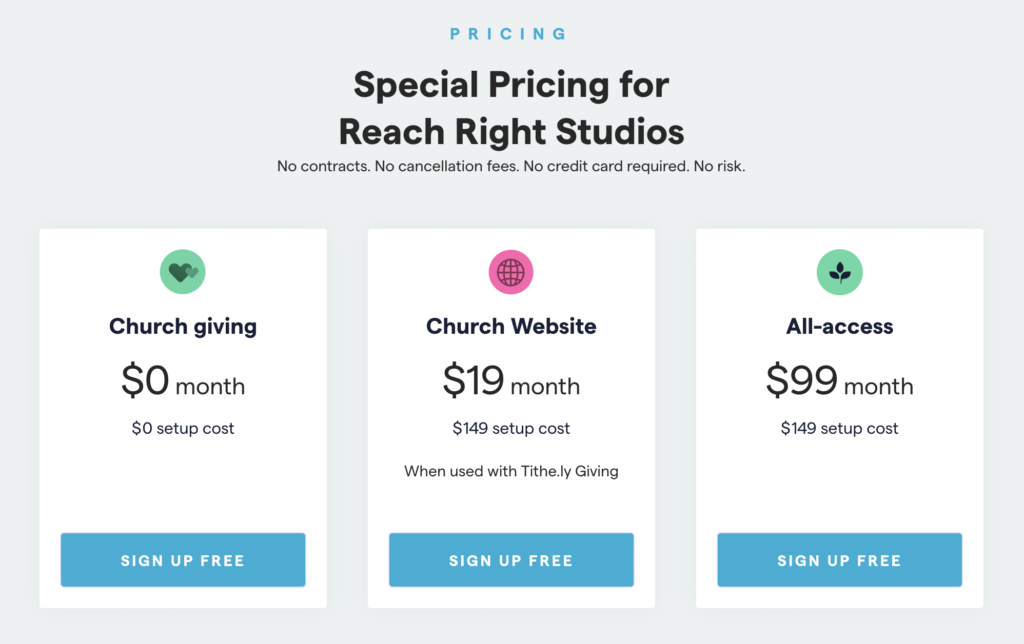1024x644 pixels.
Task: Click the $99 month price text
Action: point(839,384)
